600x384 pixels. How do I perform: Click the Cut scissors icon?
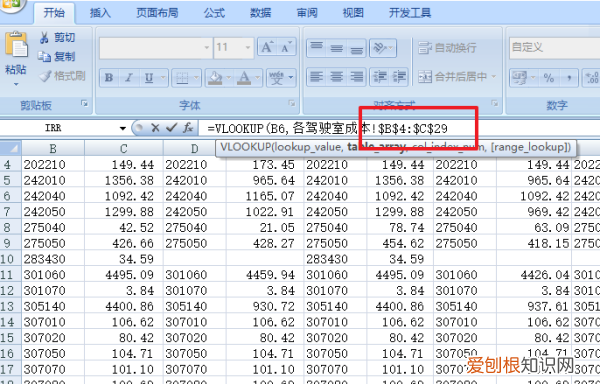44,37
